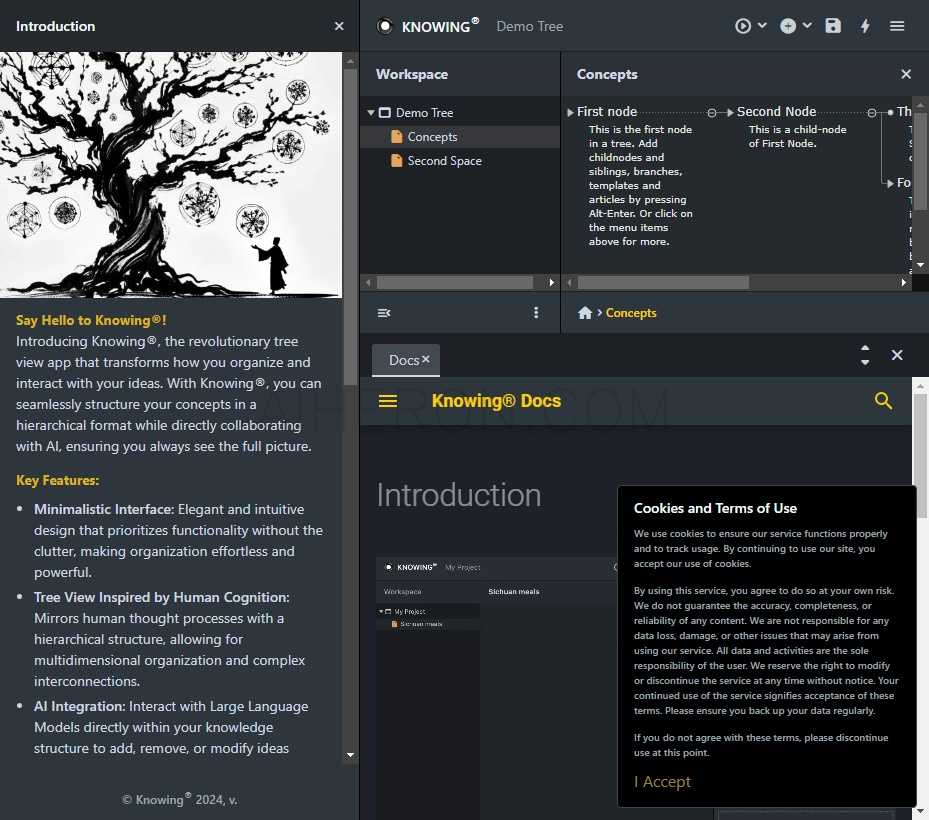Toggle the Second Node arrow

pos(731,112)
